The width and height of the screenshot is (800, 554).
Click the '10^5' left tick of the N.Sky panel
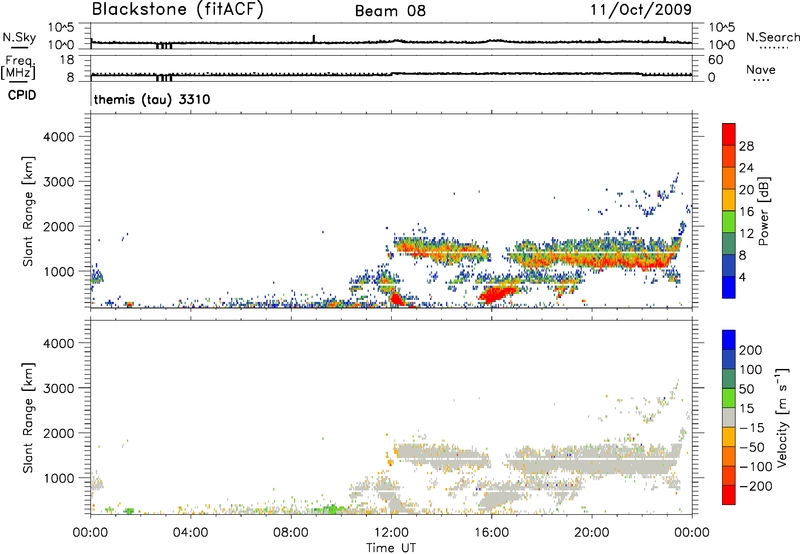(x=61, y=27)
